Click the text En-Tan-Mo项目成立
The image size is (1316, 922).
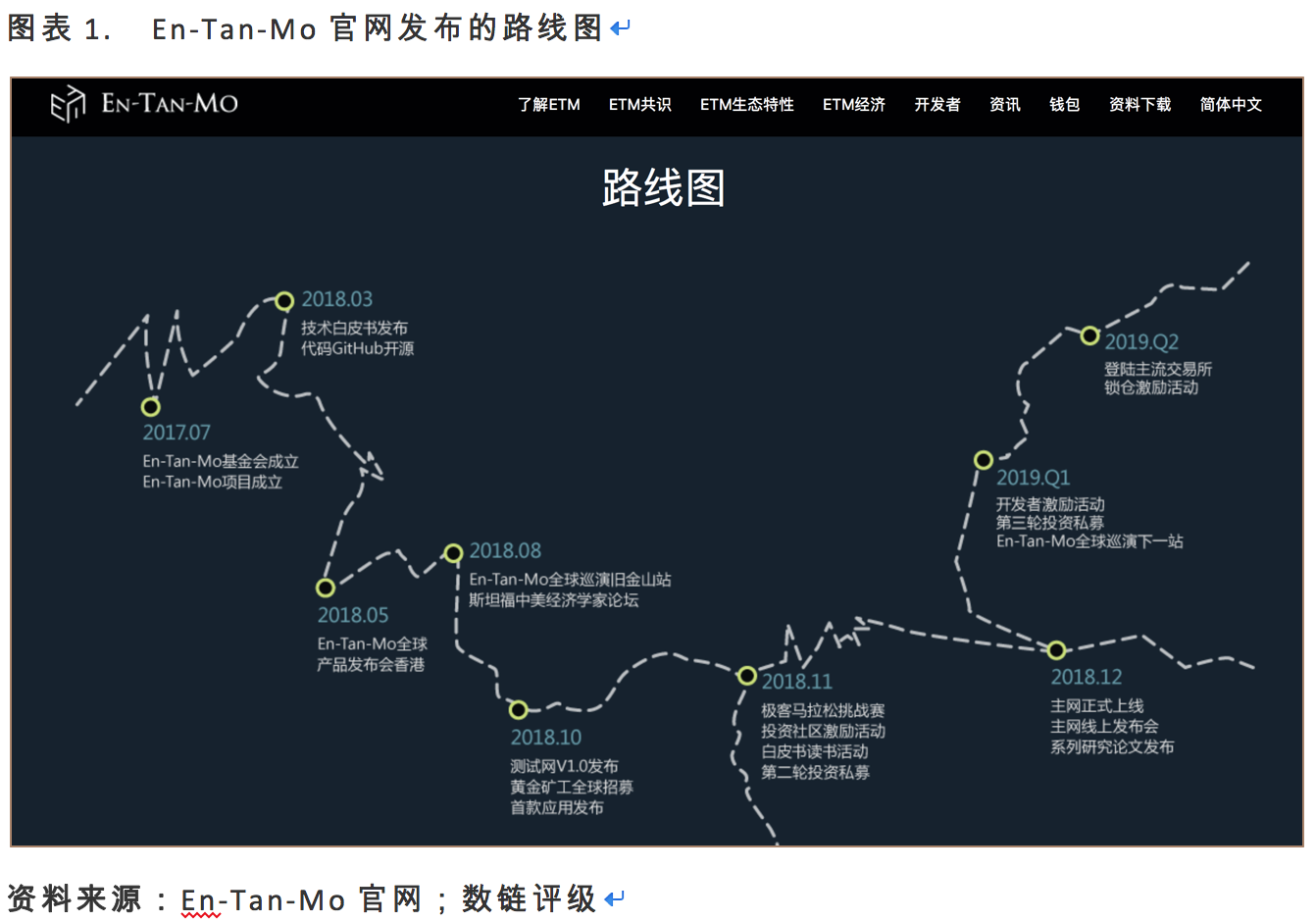click(x=213, y=482)
